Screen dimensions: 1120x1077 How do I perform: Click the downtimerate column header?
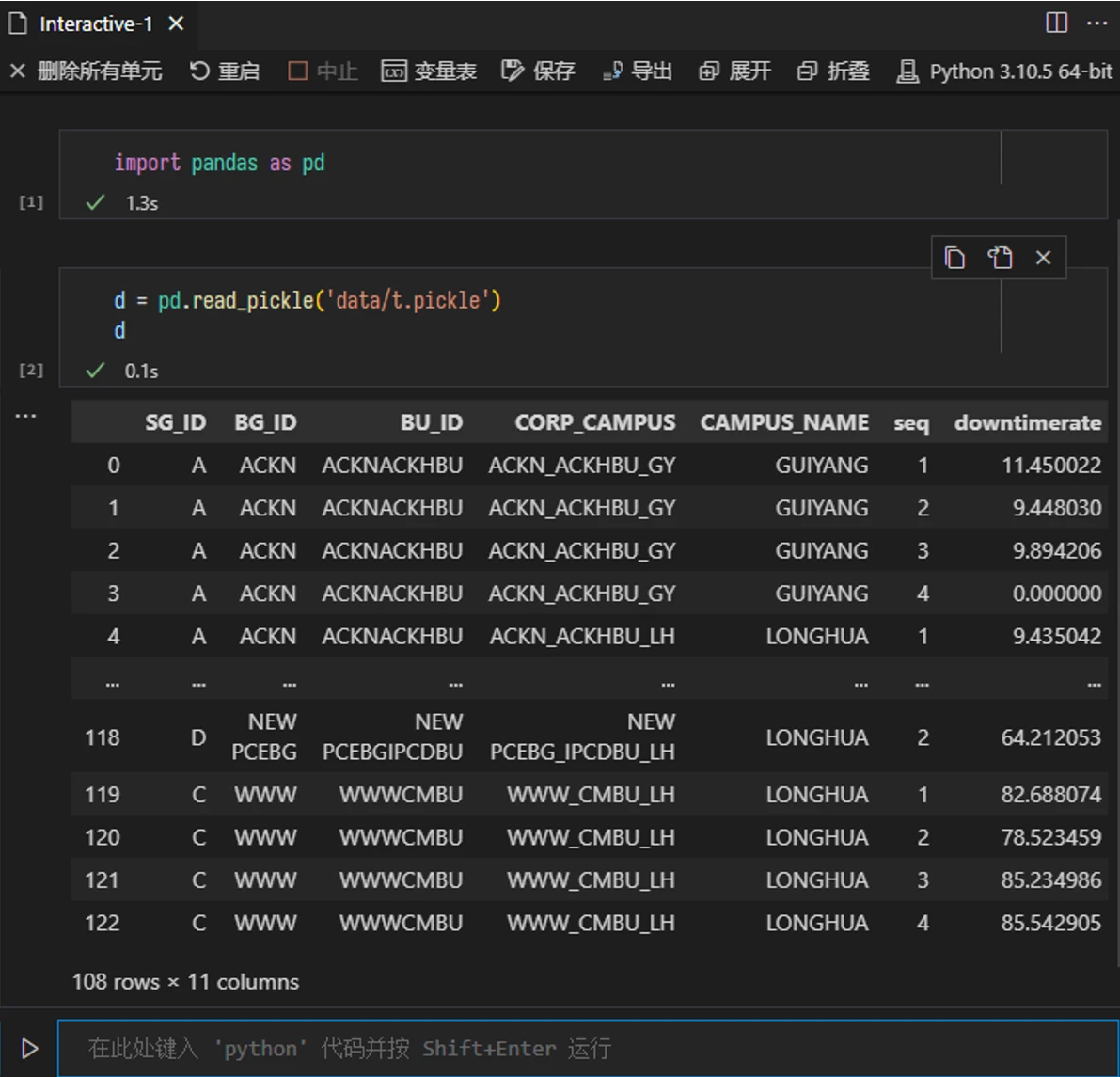point(1027,423)
